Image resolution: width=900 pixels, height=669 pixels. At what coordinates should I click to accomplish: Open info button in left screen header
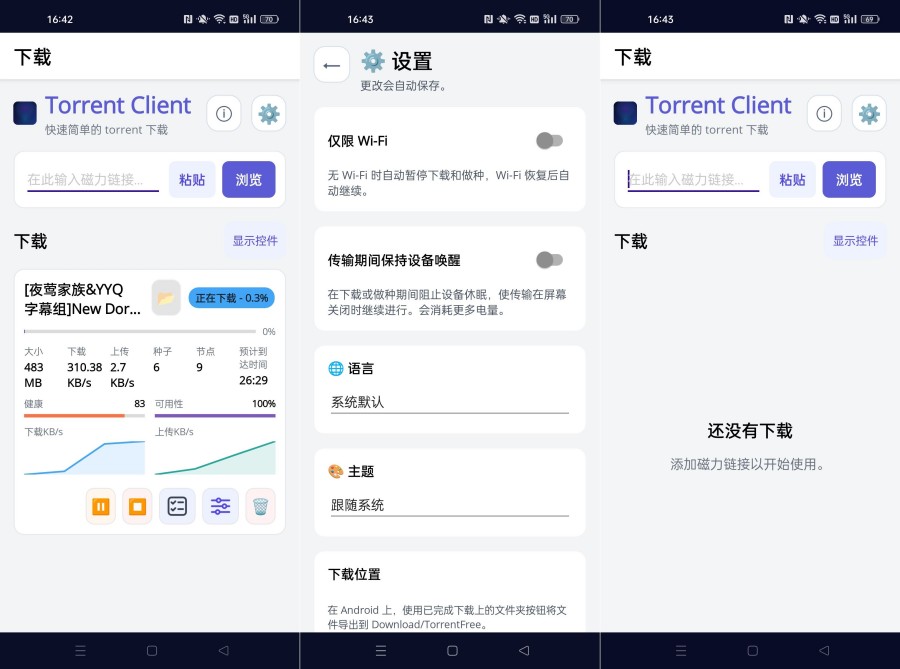click(224, 114)
